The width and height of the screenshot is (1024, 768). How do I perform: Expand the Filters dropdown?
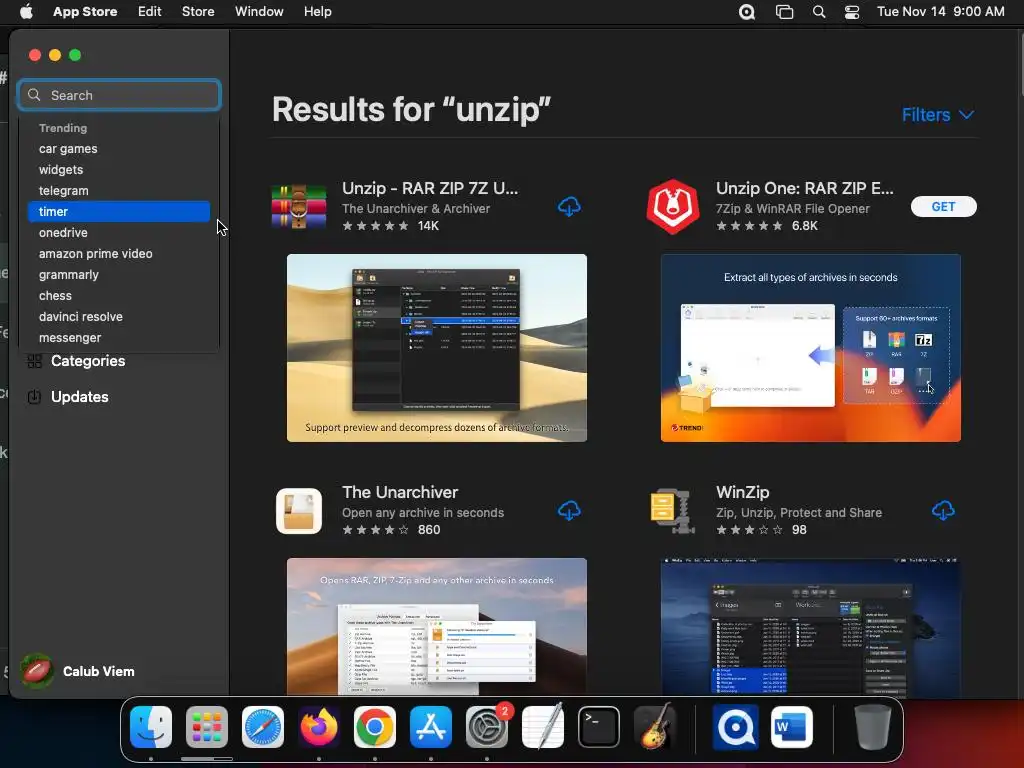[938, 115]
